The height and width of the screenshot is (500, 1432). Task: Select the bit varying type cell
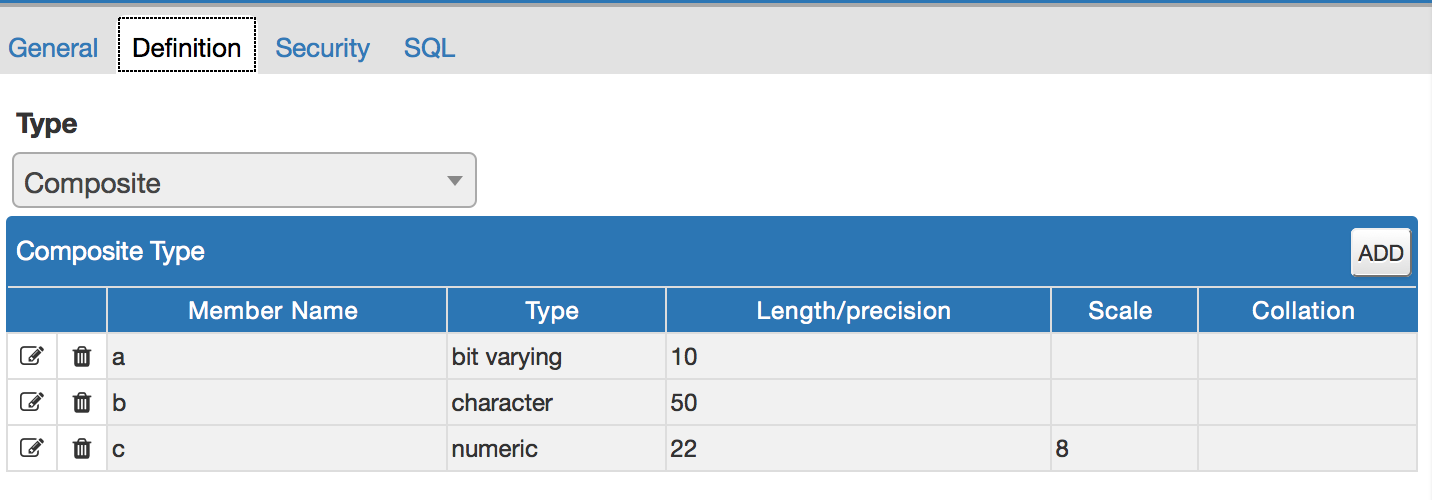click(x=555, y=357)
